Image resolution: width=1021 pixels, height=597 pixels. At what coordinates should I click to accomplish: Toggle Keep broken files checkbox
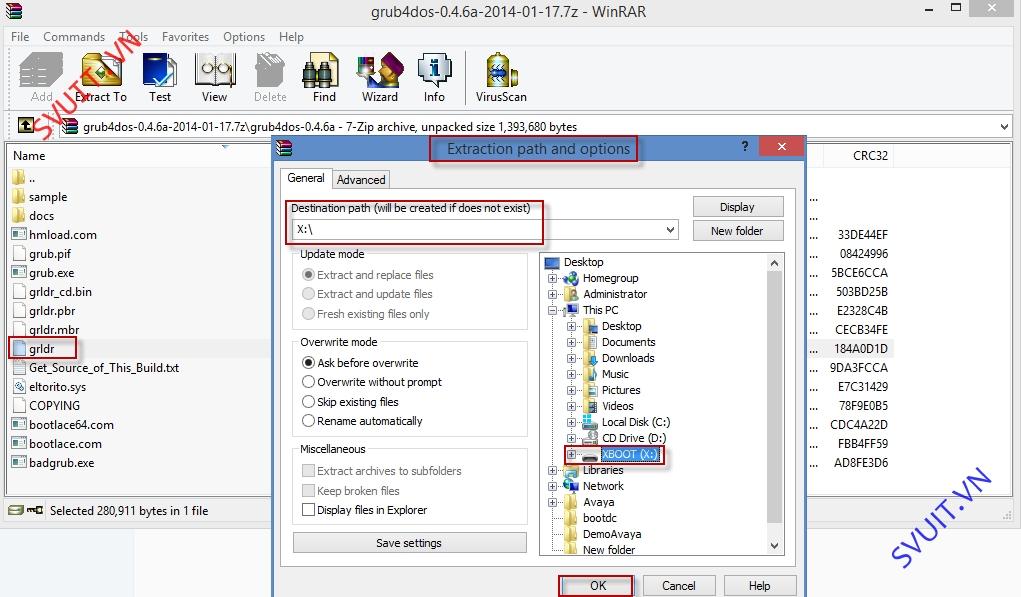click(x=309, y=490)
